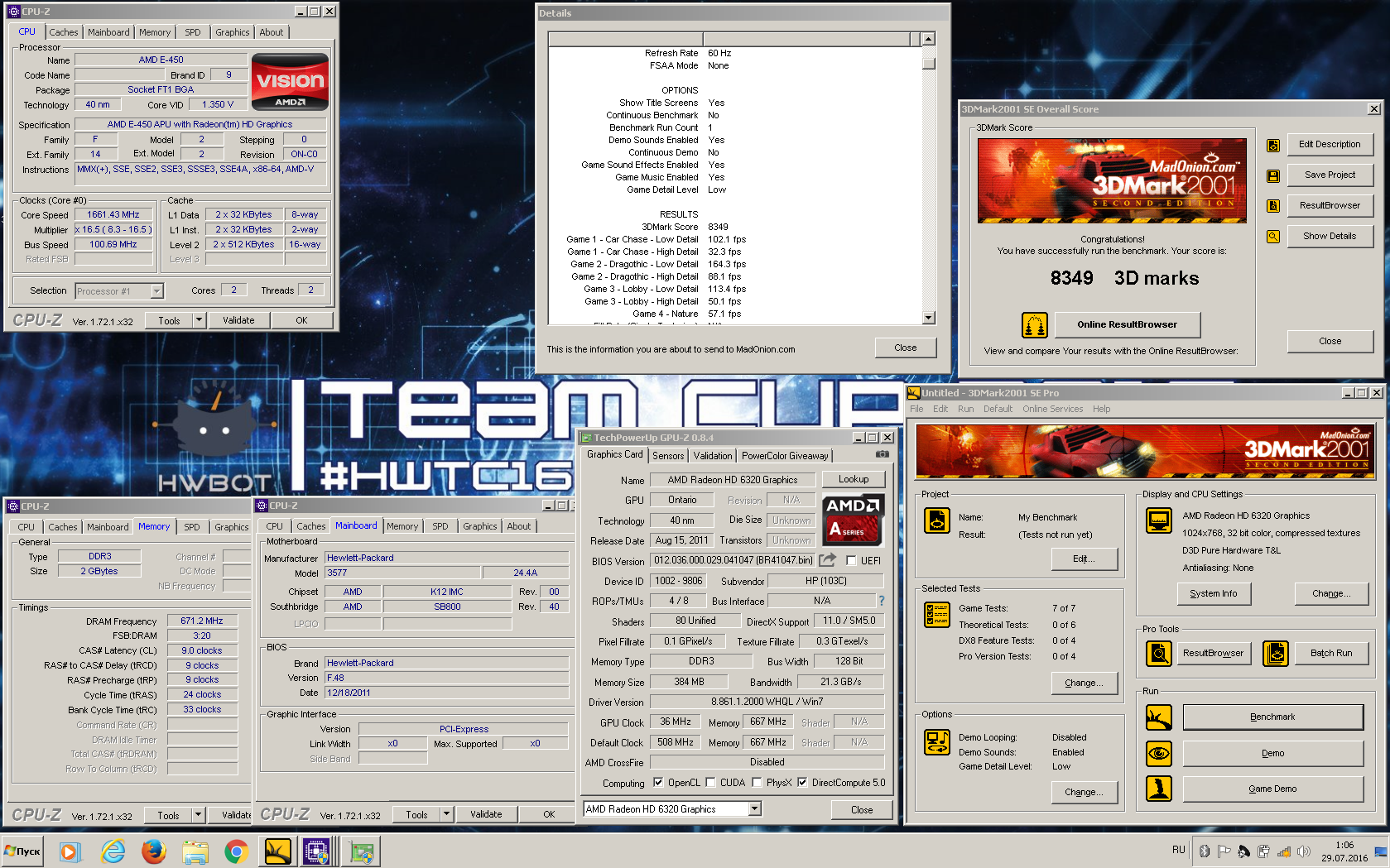Screen dimensions: 1390x868
Task: Toggle the CUDA checkbox in GPU-Z
Action: click(710, 783)
